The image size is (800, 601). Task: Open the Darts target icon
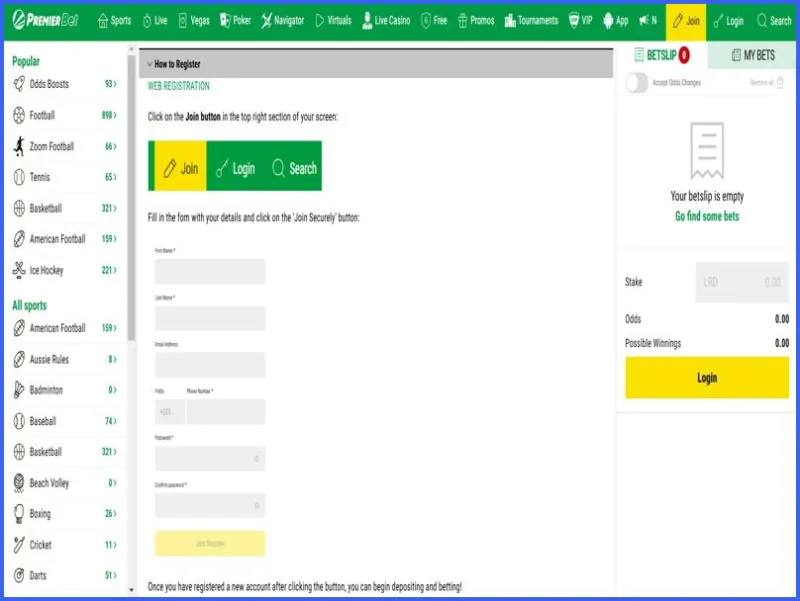pos(19,575)
